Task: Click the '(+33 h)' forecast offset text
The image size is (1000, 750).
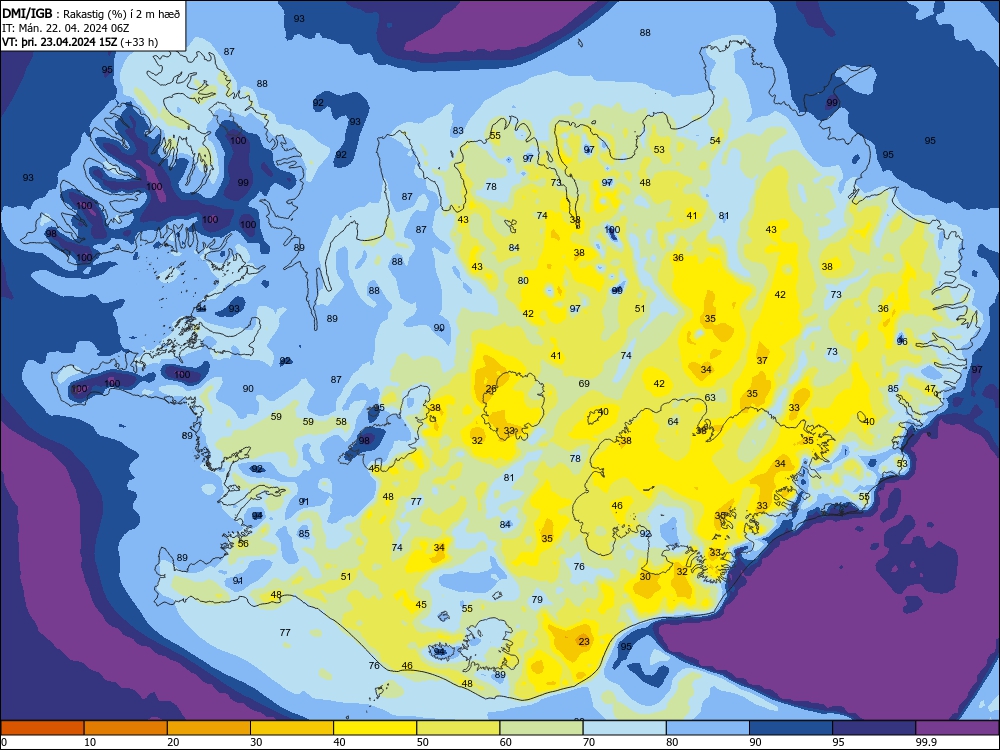Action: coord(139,42)
